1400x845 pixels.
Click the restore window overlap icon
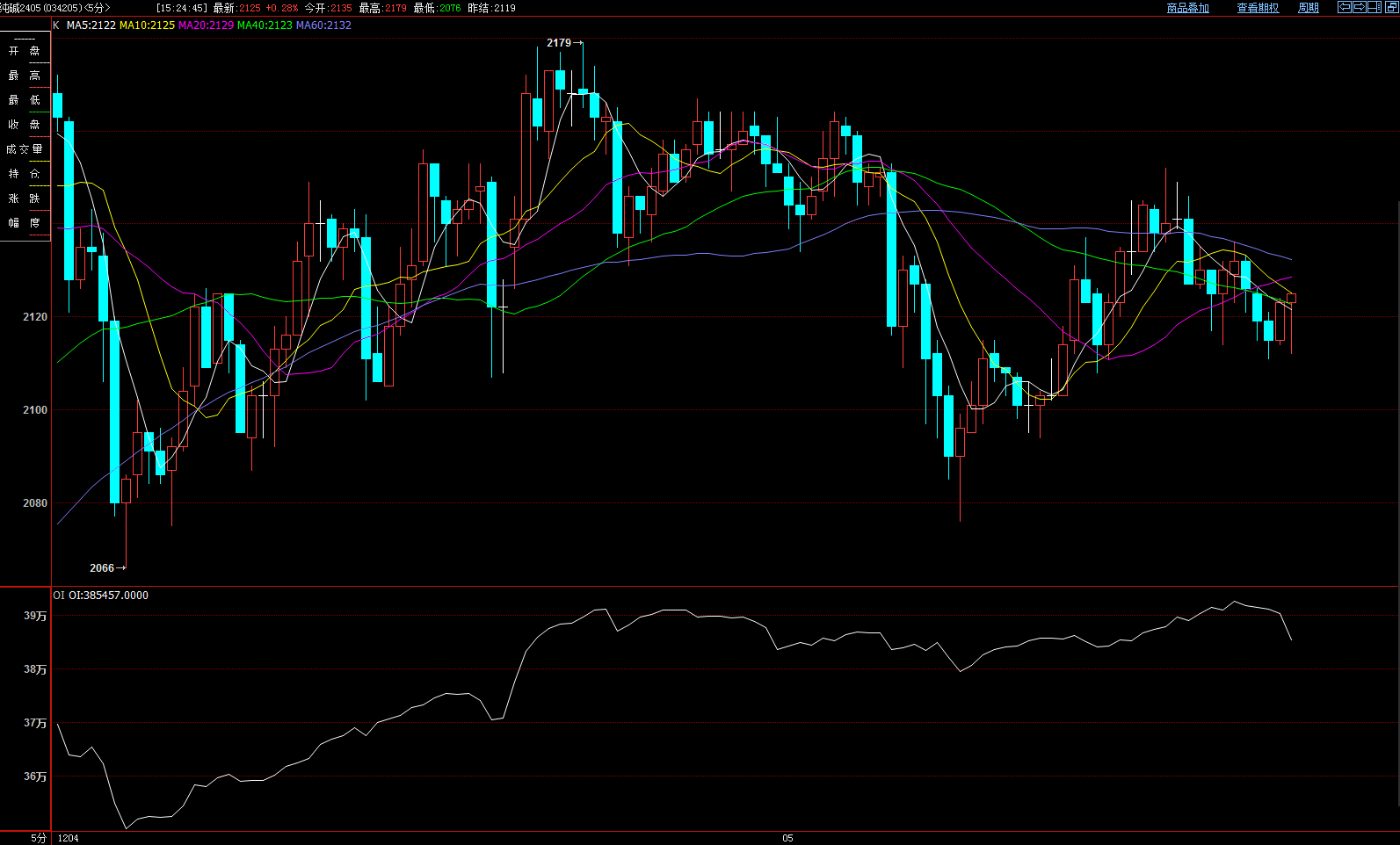(x=1390, y=7)
